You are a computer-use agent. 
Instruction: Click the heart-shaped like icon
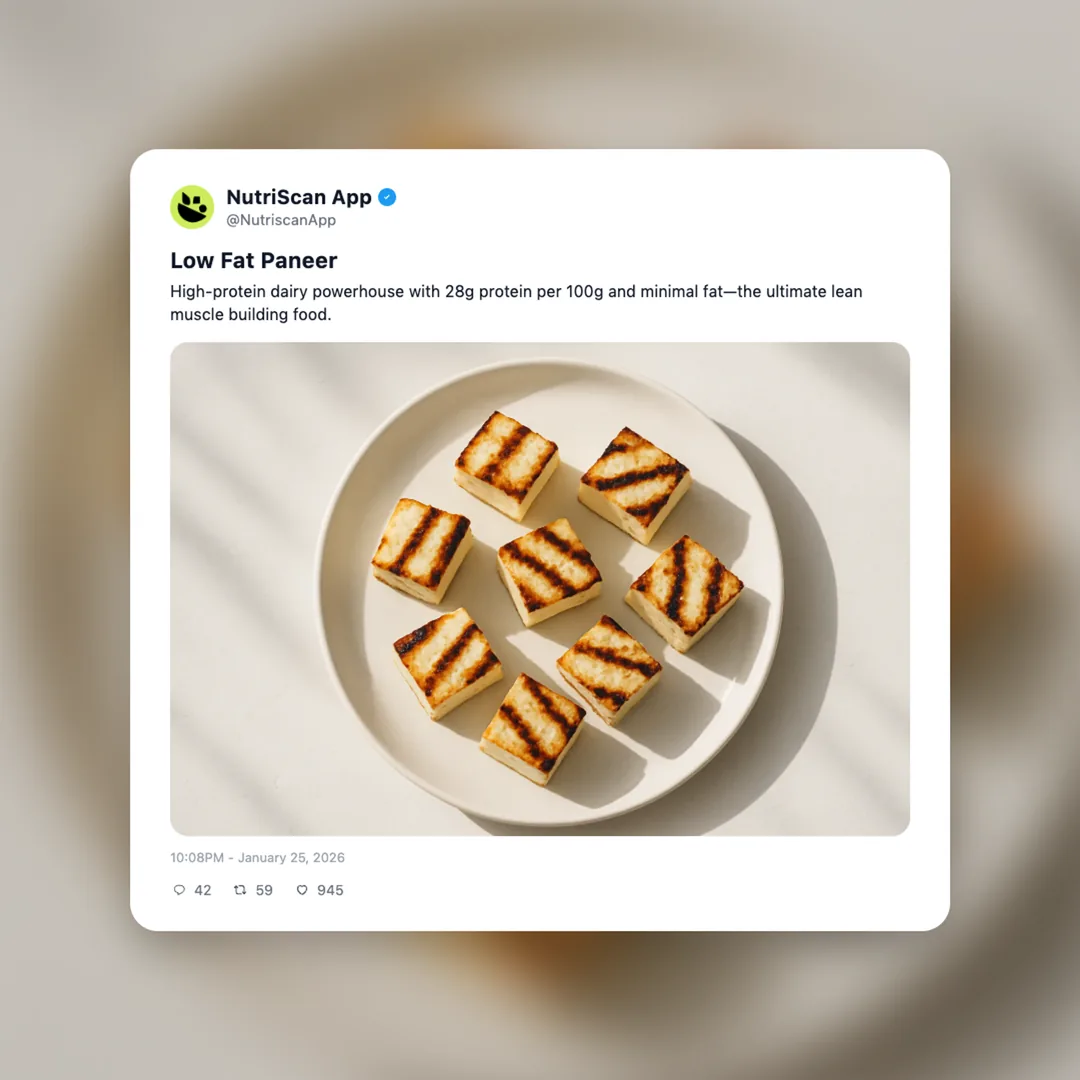click(302, 890)
